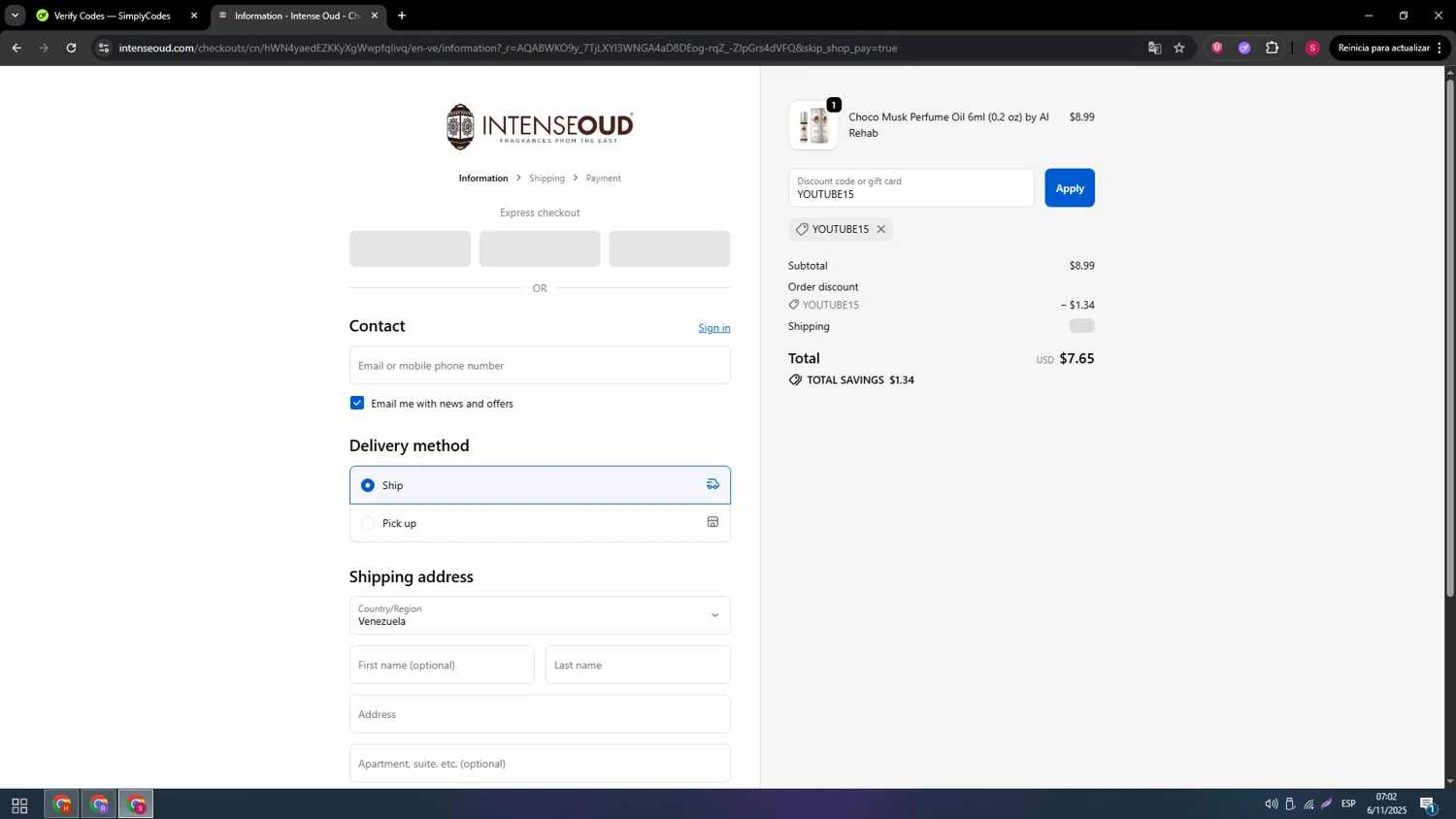Click the Choco Musk product thumbnail
This screenshot has width=1456, height=819.
813,125
